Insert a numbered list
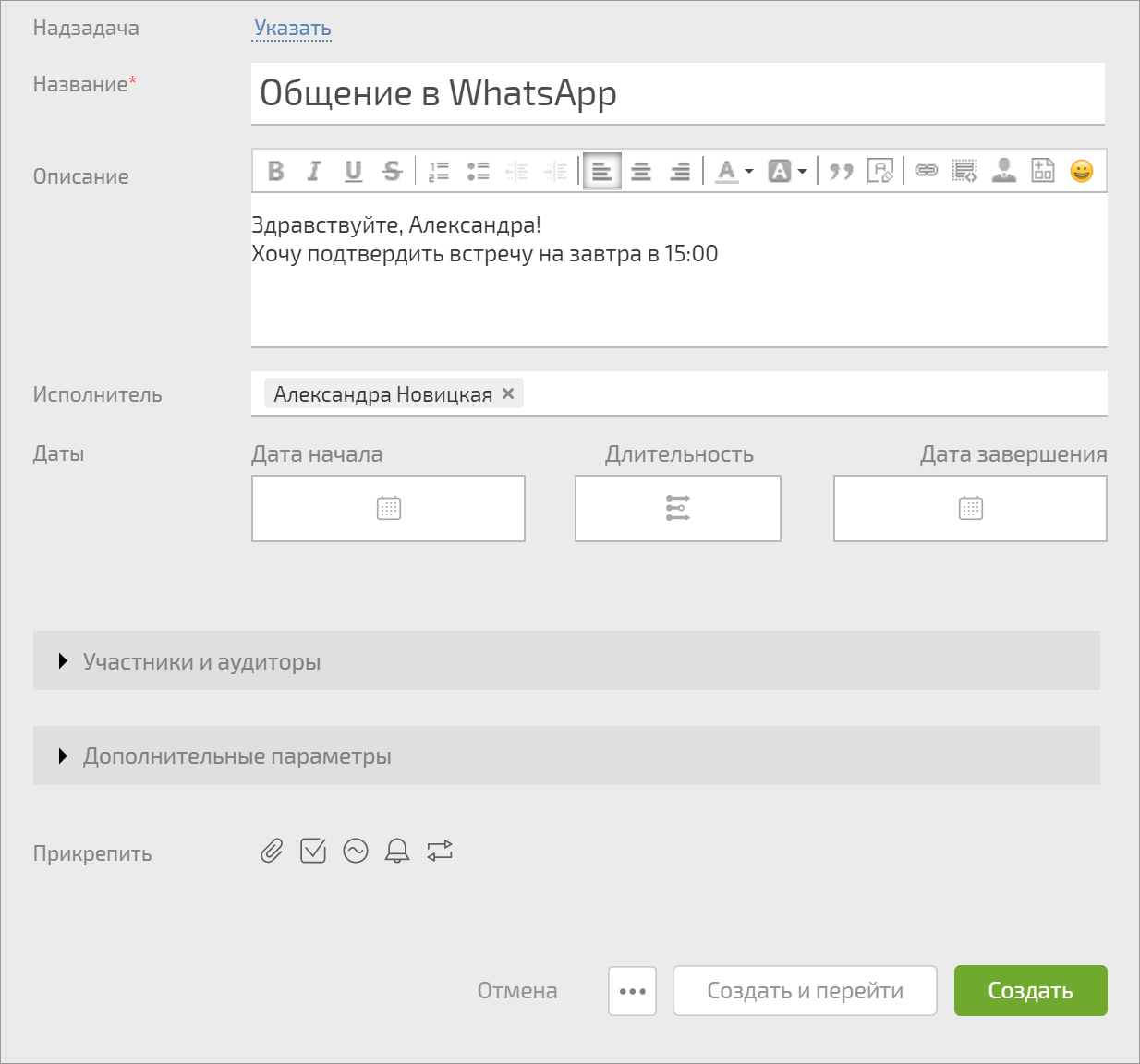 pos(439,171)
